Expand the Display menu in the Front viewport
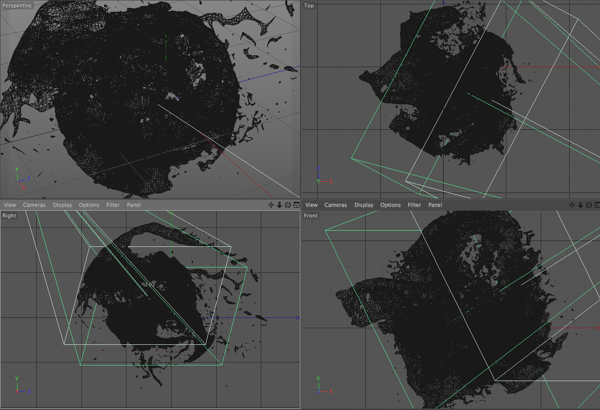The height and width of the screenshot is (410, 600). [364, 205]
